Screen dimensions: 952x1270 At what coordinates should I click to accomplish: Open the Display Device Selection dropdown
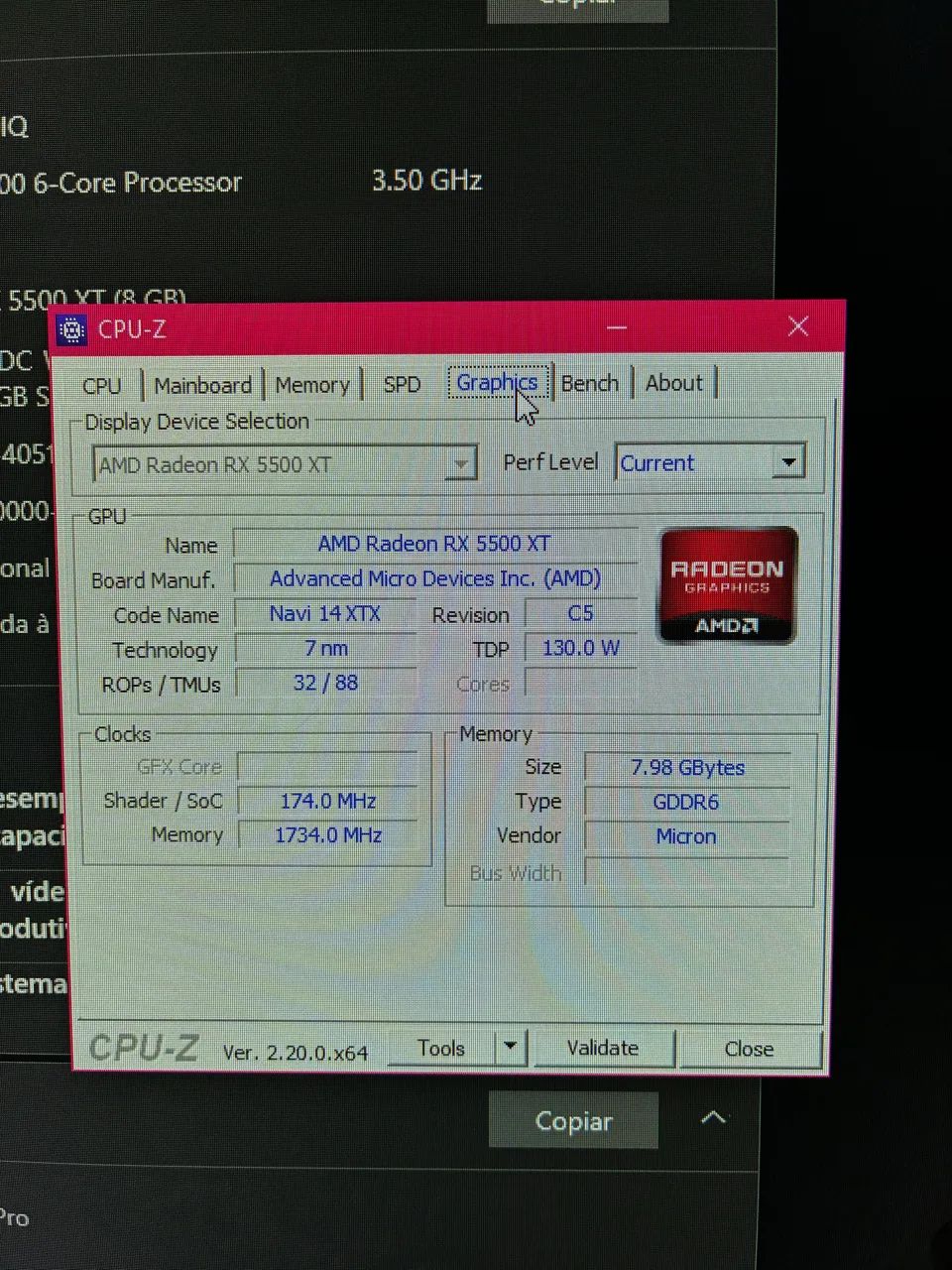click(x=285, y=464)
